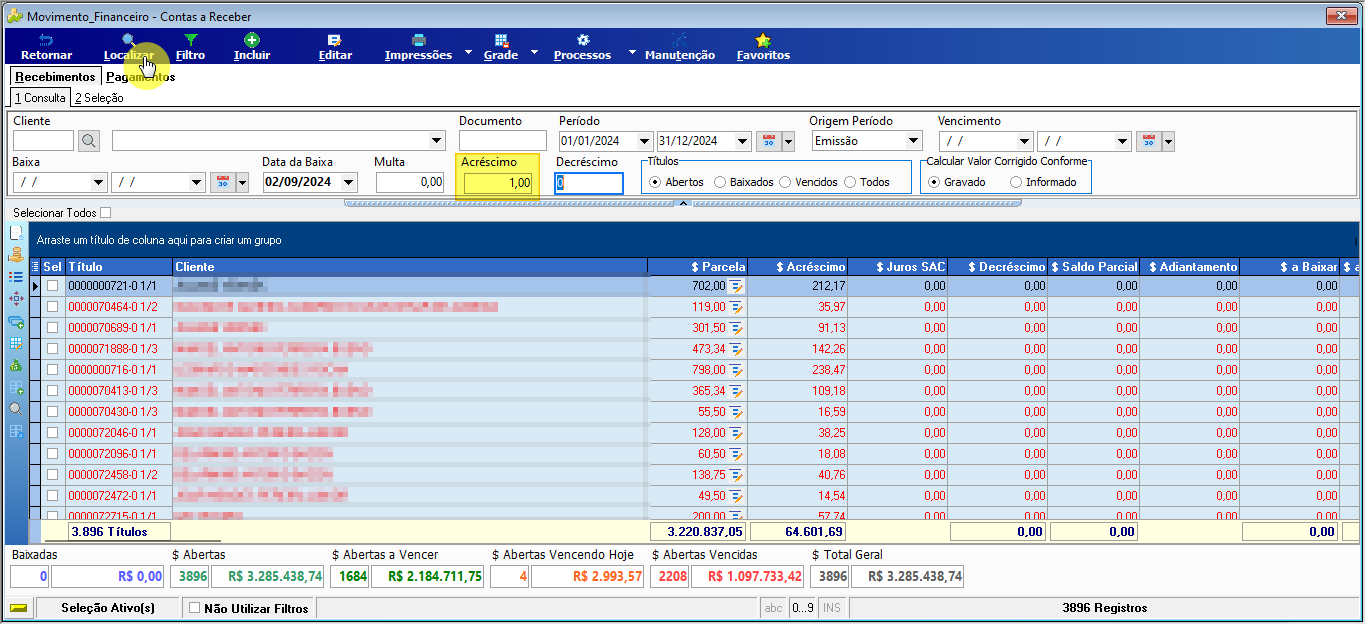The image size is (1366, 625).
Task: Open the first Vencimento date dropdown
Action: click(x=1023, y=141)
